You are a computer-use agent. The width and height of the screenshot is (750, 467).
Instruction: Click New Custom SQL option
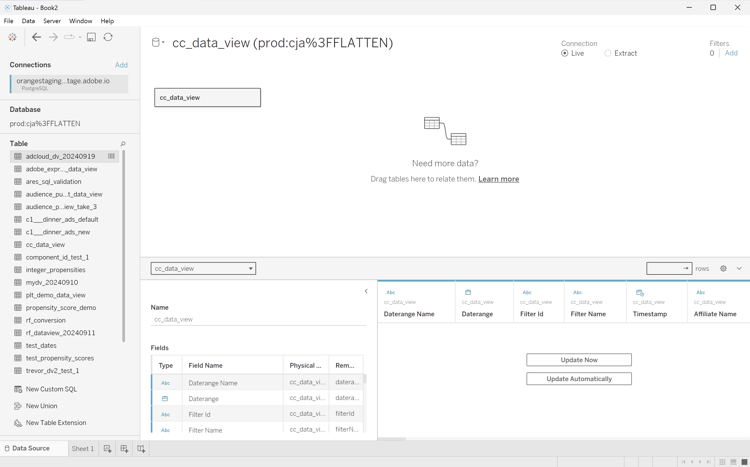pyautogui.click(x=51, y=389)
